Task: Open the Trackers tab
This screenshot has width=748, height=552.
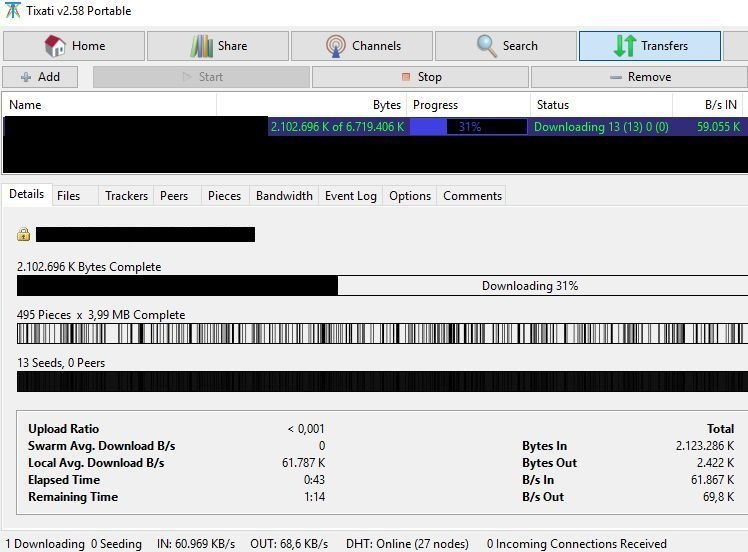Action: [x=126, y=196]
